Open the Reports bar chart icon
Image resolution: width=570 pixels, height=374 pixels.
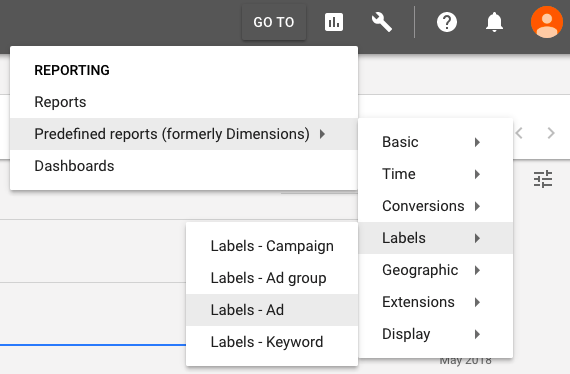[x=334, y=22]
